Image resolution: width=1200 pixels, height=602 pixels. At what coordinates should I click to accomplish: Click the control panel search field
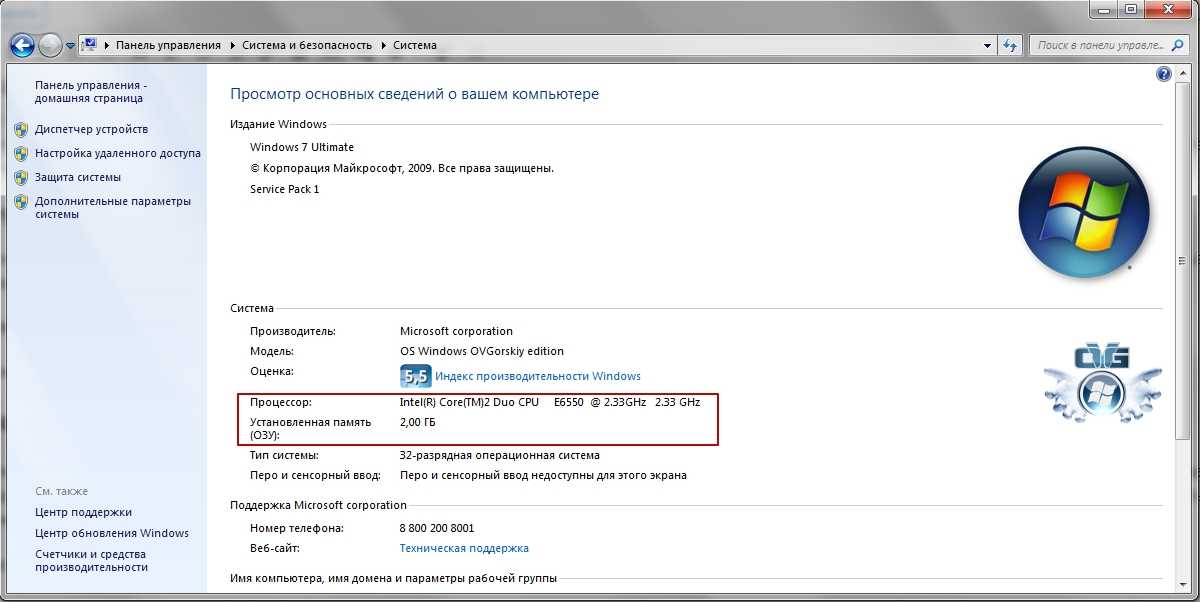(x=1095, y=45)
